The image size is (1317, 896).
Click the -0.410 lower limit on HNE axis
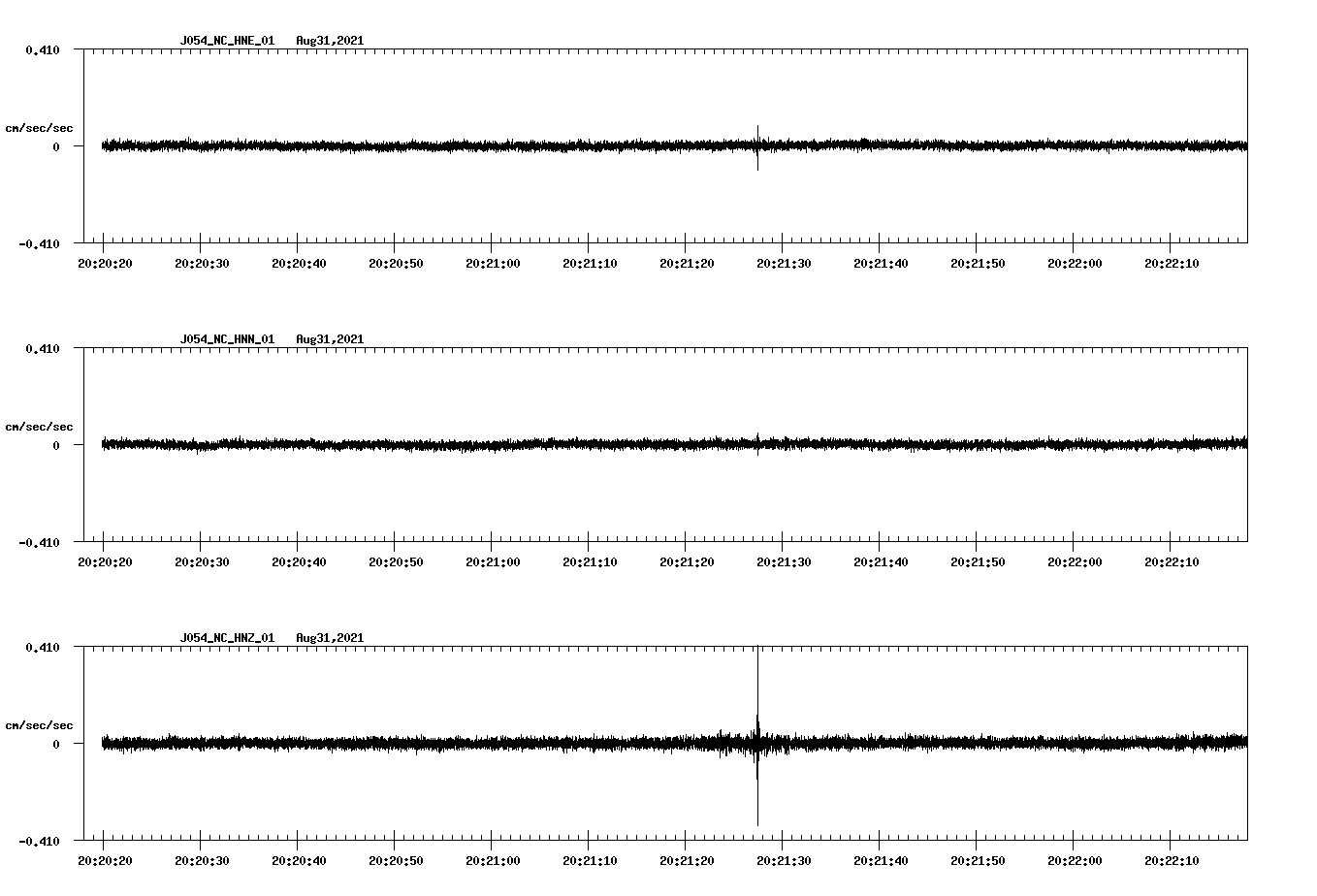click(x=39, y=243)
